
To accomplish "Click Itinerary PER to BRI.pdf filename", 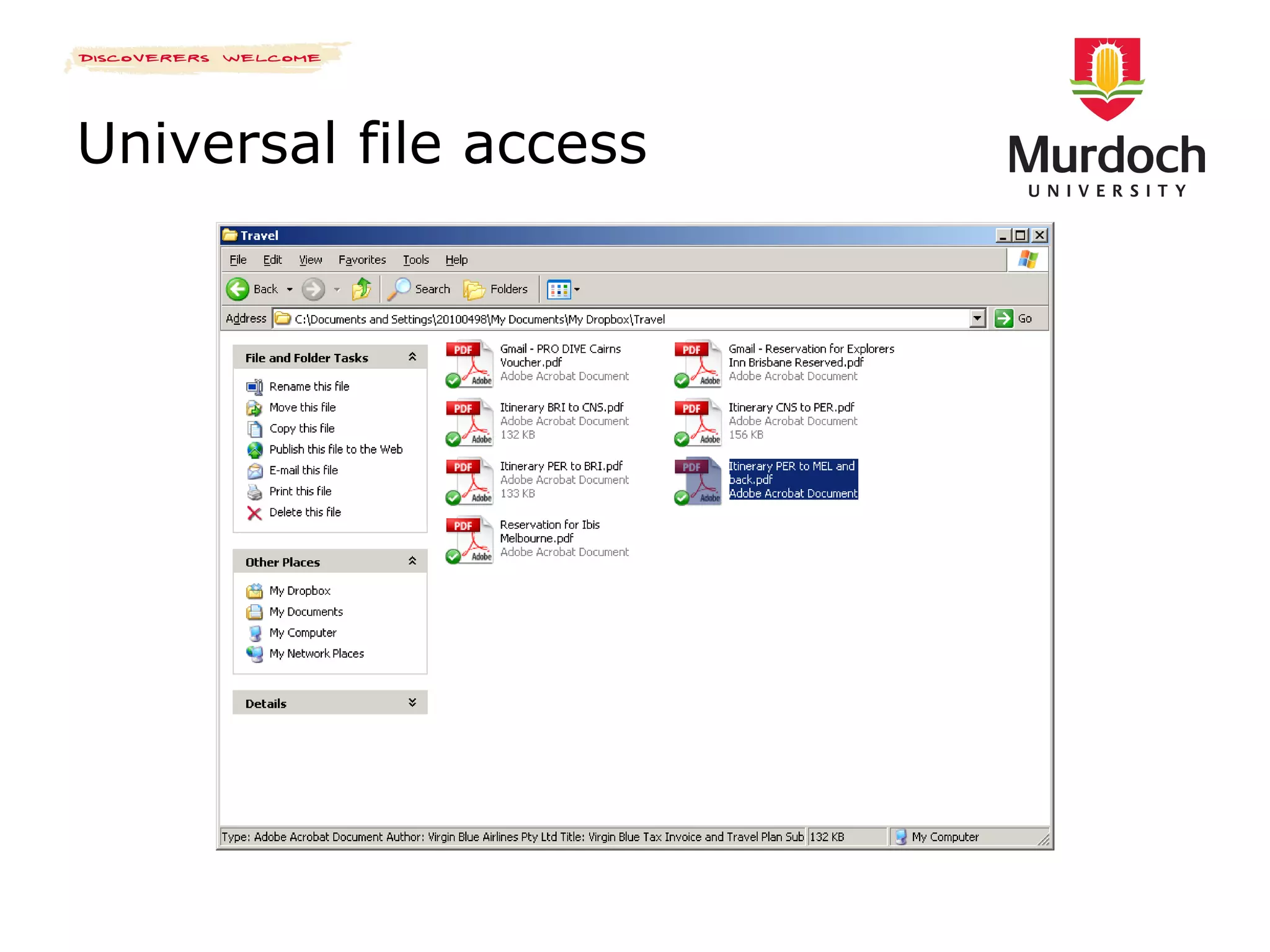I will pos(561,466).
